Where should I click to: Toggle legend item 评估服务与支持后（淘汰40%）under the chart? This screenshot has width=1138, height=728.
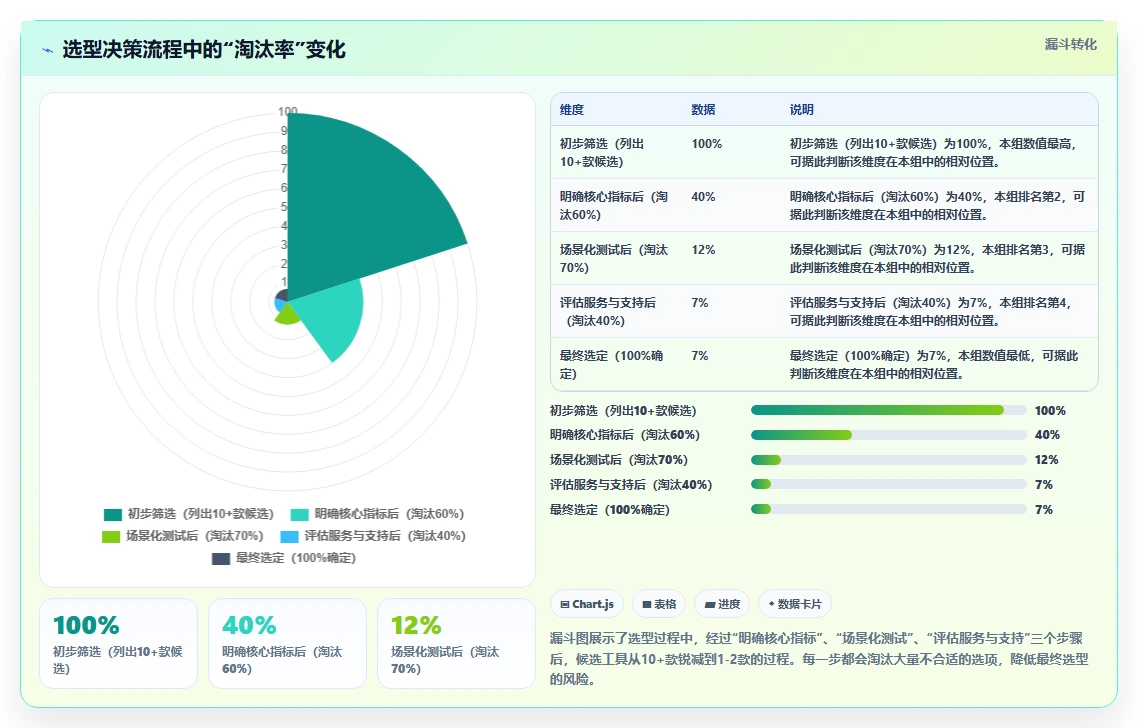tap(373, 536)
